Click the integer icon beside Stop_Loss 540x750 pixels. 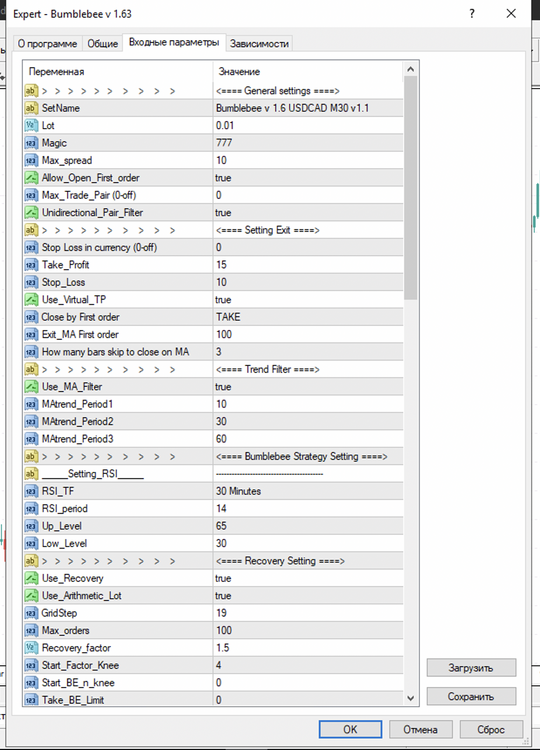pyautogui.click(x=31, y=282)
